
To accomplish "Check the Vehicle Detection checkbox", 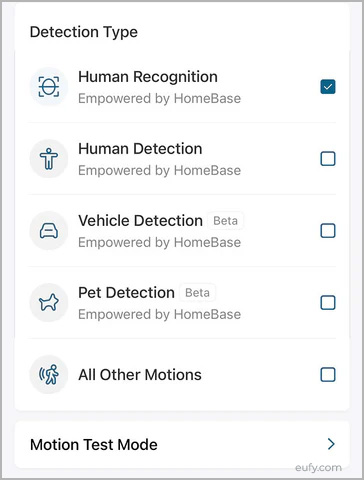I will (328, 231).
